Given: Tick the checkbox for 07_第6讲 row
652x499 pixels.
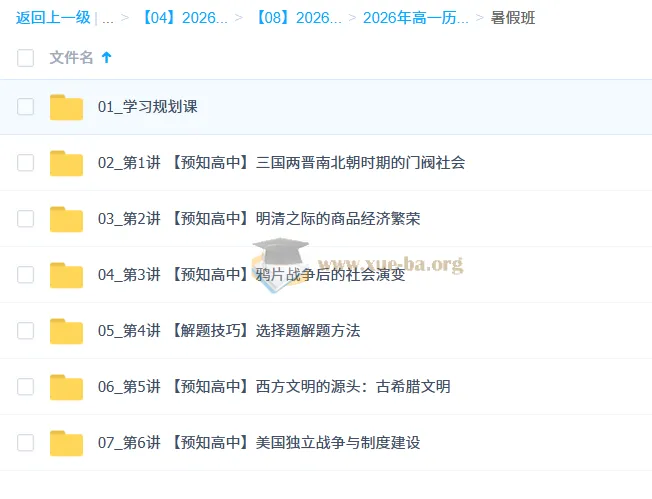Looking at the screenshot, I should click(x=26, y=443).
